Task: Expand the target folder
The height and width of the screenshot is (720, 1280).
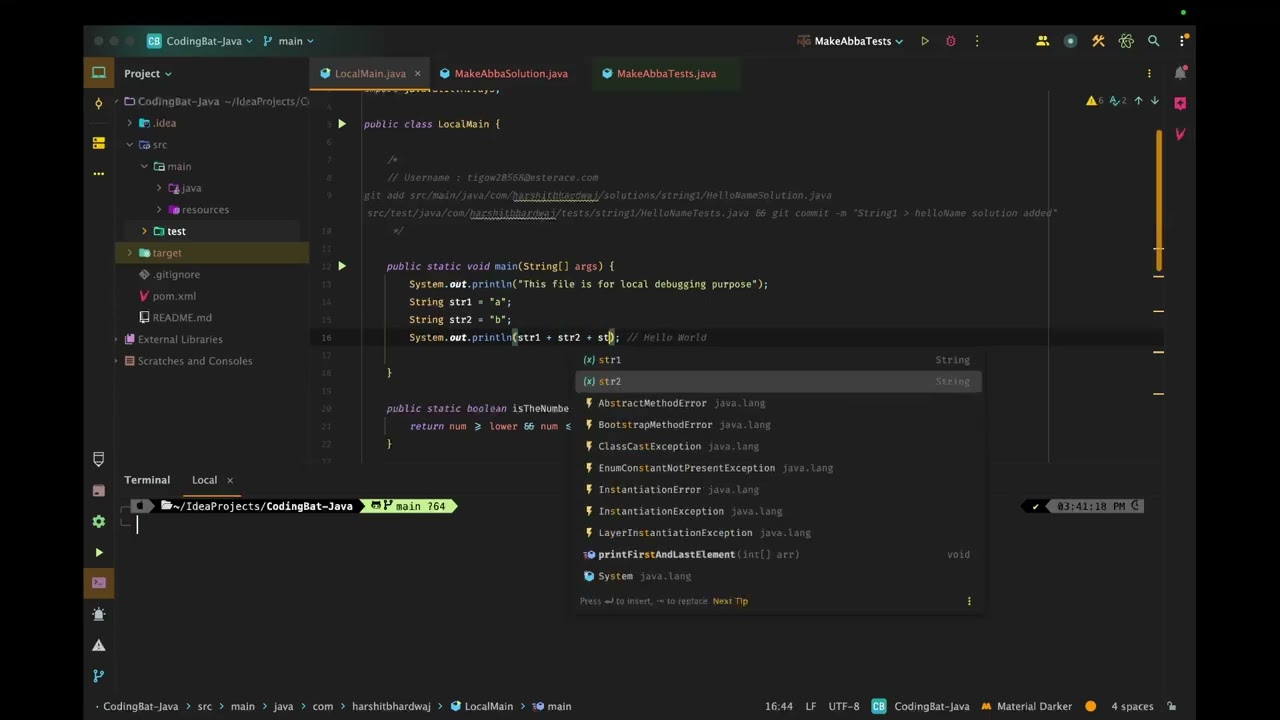Action: point(129,253)
